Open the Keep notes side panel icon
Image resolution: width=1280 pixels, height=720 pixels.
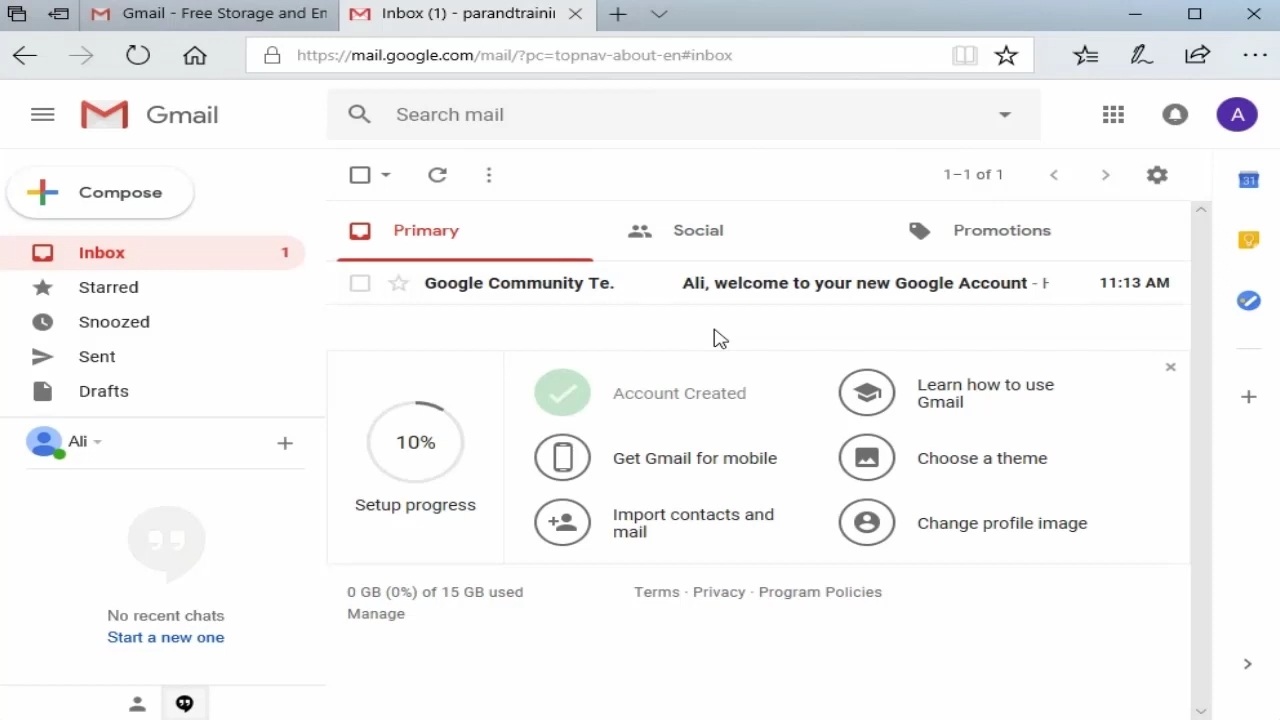1248,240
